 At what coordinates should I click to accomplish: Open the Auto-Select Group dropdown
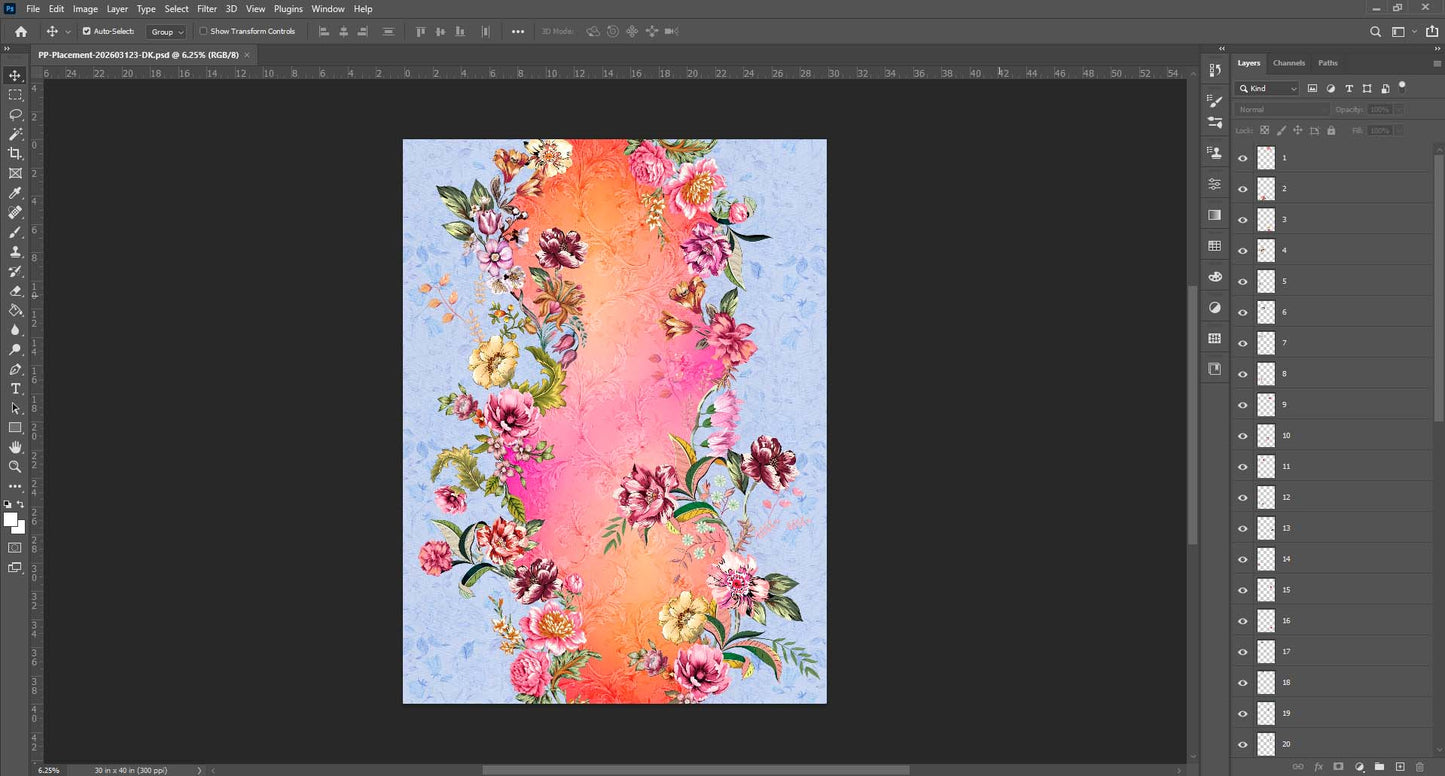pyautogui.click(x=166, y=32)
